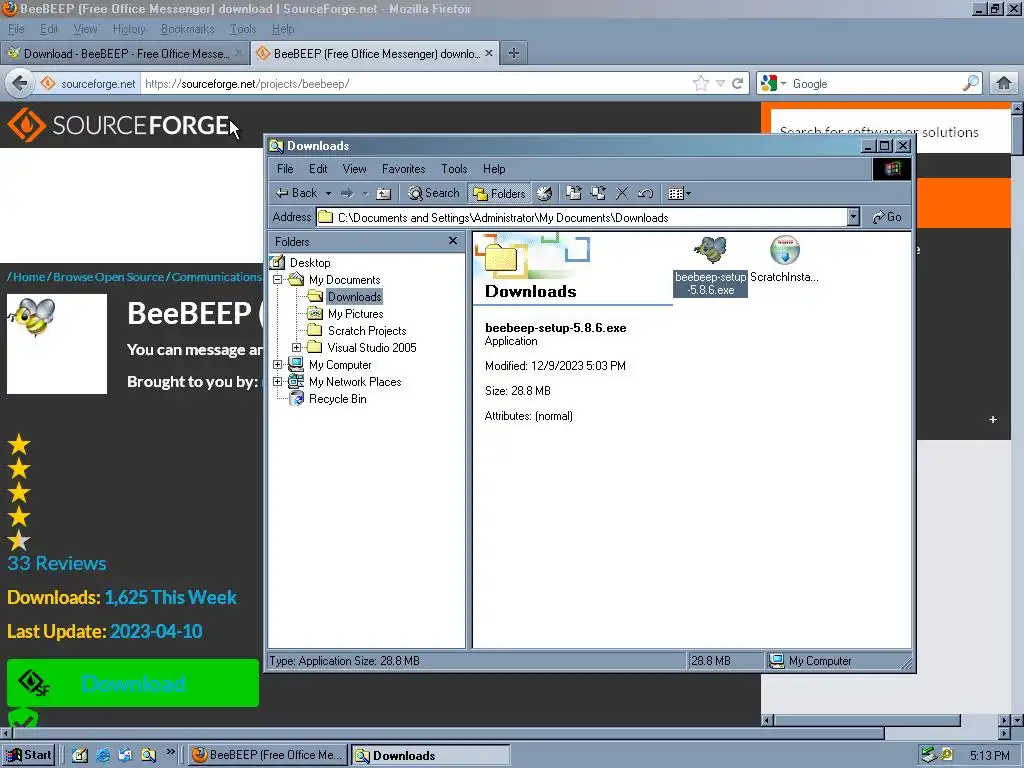This screenshot has width=1024, height=768.
Task: Open Firefox's Bookmarks menu
Action: 187,29
